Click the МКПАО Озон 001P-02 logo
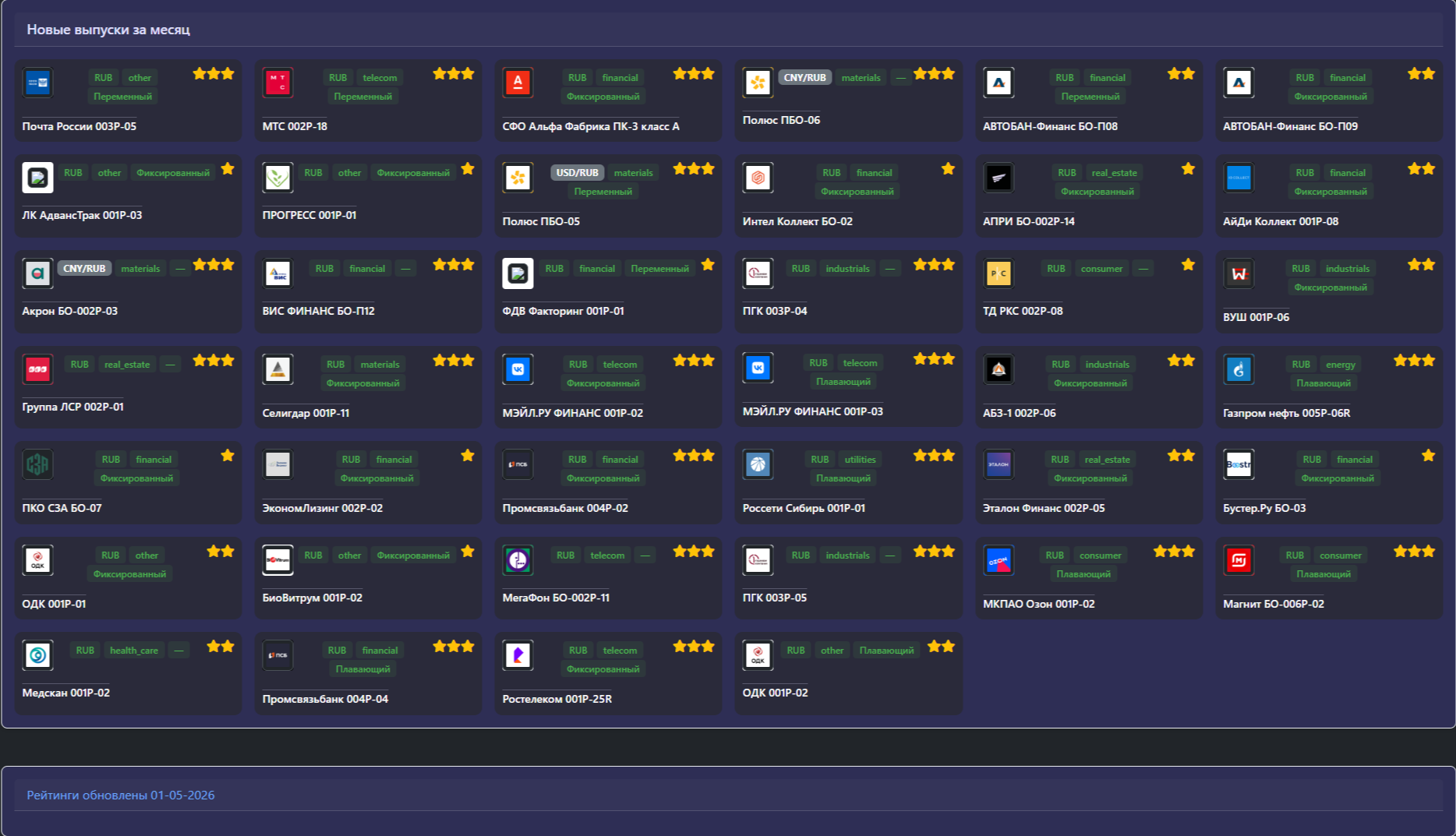The image size is (1456, 836). pyautogui.click(x=998, y=560)
